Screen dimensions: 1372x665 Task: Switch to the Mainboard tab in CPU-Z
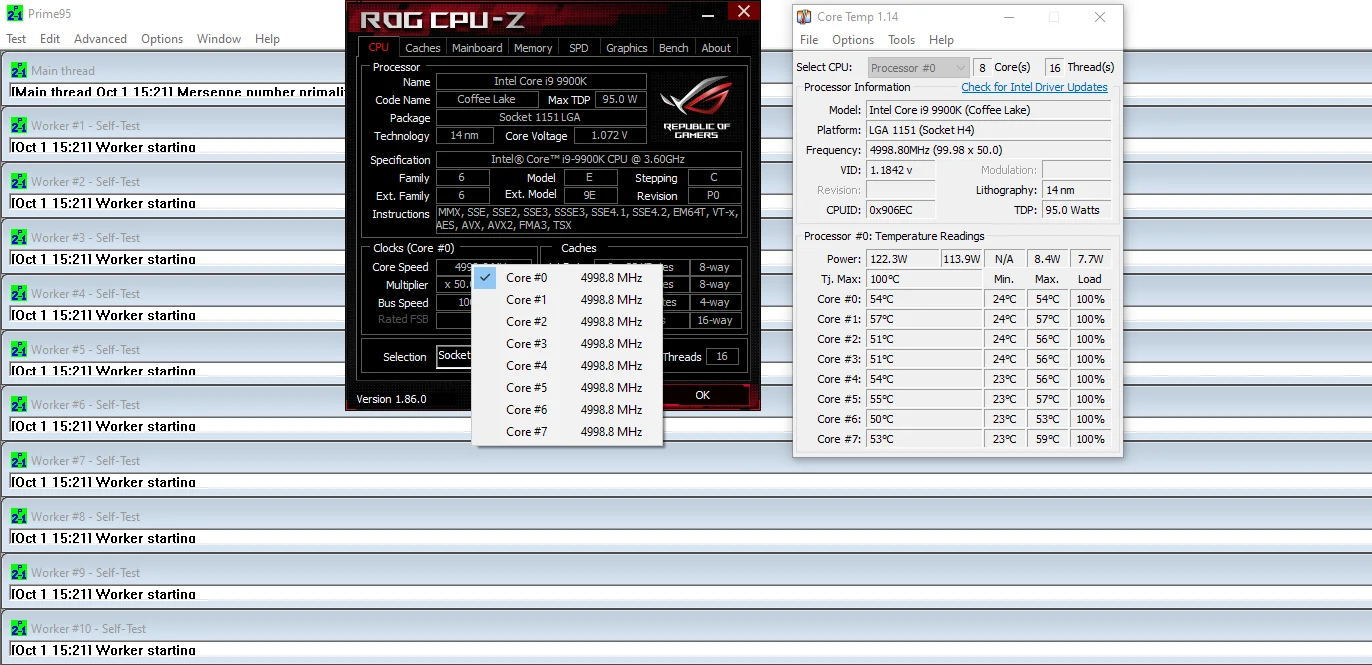(x=477, y=48)
